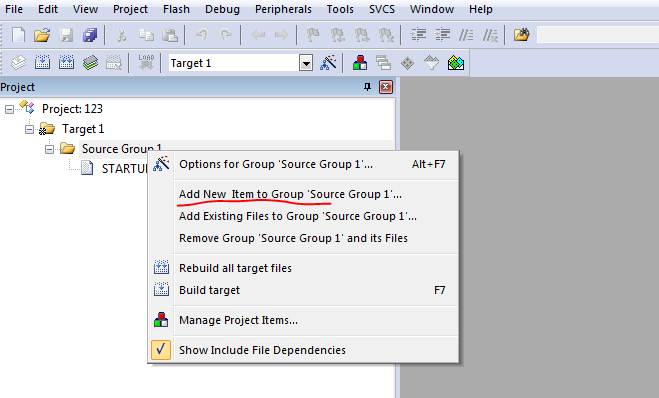This screenshot has width=659, height=398.
Task: Click the find text input field
Action: click(598, 35)
